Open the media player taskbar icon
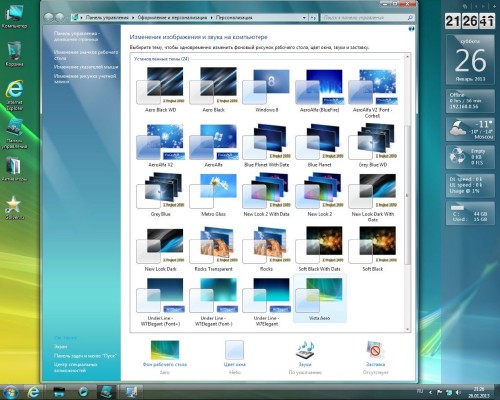 pyautogui.click(x=83, y=391)
